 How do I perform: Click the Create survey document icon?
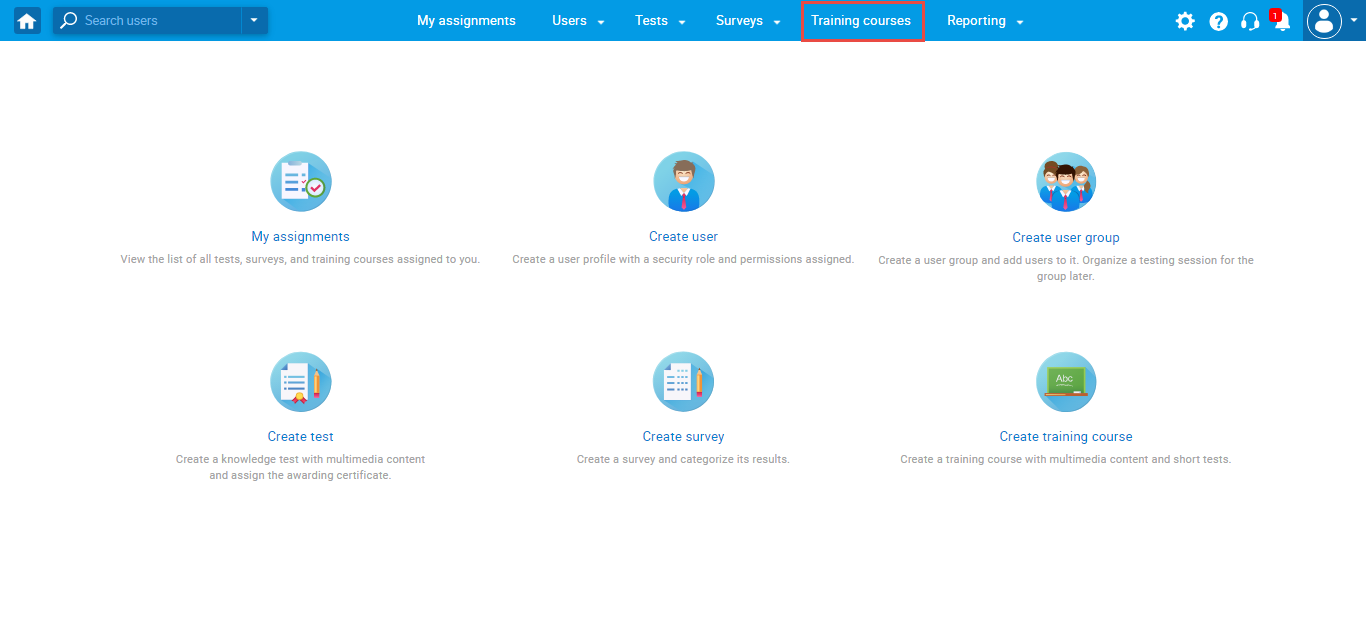click(x=684, y=382)
